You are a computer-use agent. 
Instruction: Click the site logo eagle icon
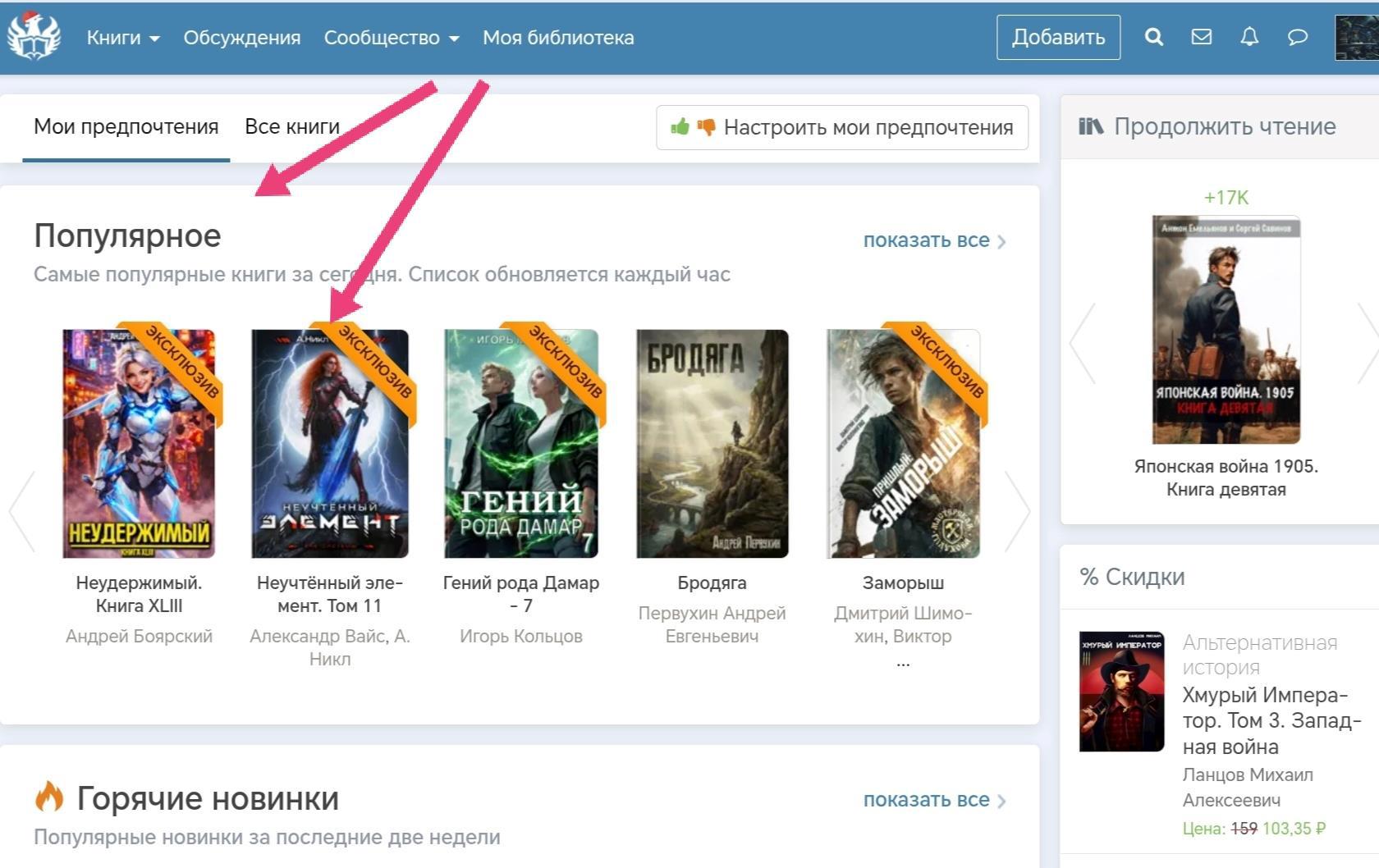[34, 37]
